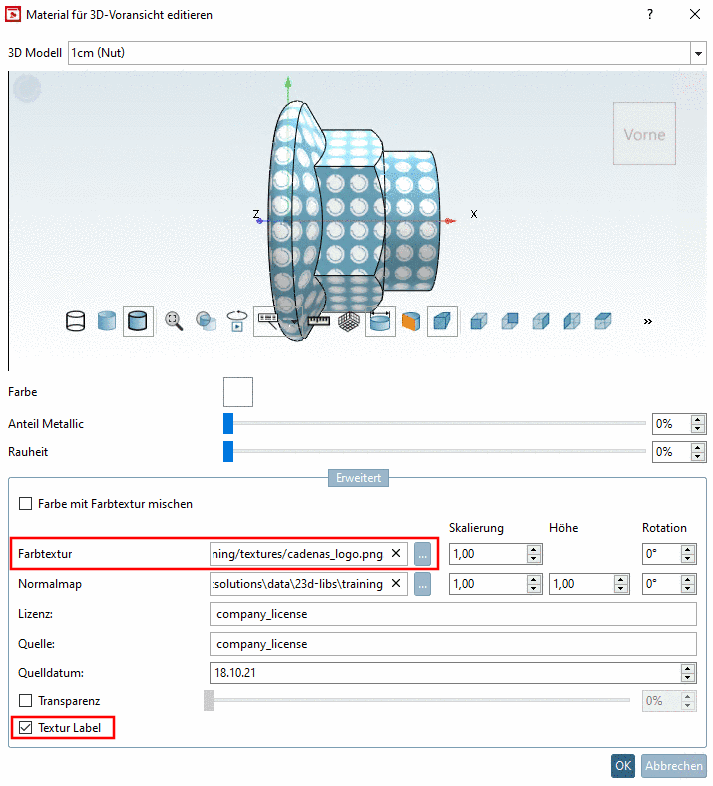
Task: Increase the Quelldatum date
Action: (x=688, y=668)
